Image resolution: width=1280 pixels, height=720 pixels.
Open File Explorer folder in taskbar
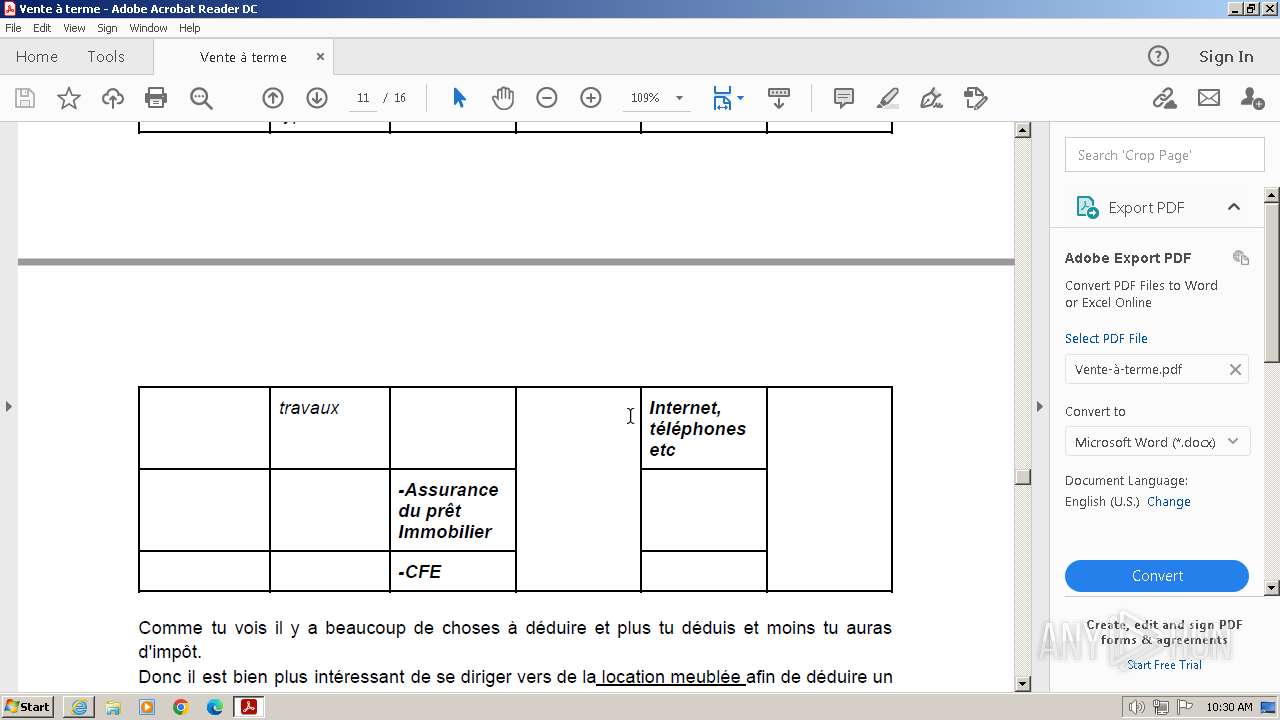coord(113,707)
